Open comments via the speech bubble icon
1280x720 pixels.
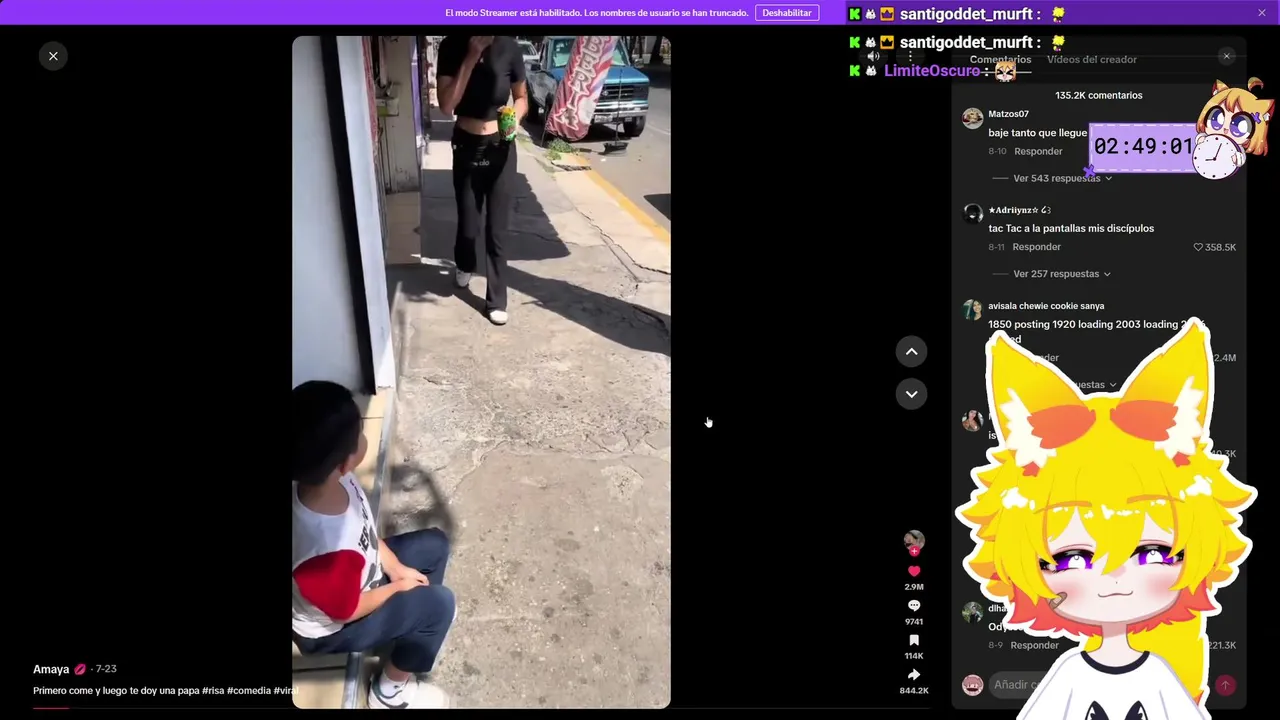[914, 606]
